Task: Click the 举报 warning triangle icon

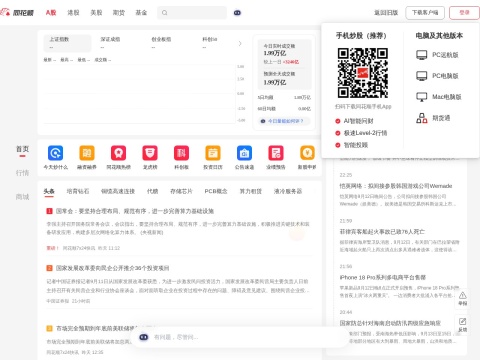Action: [463, 295]
